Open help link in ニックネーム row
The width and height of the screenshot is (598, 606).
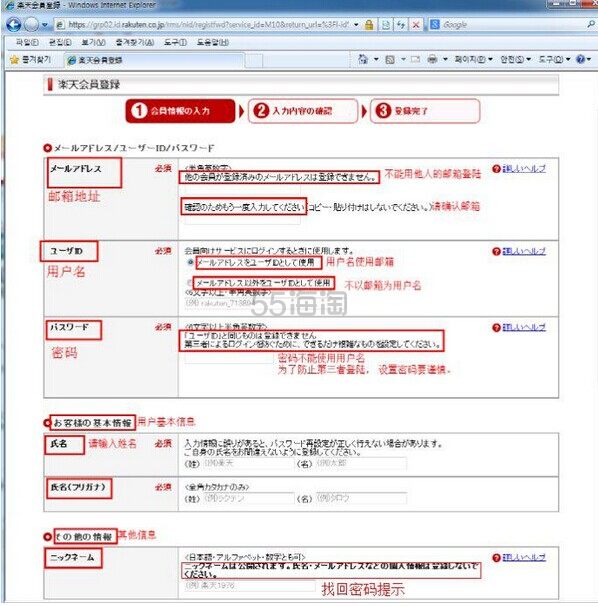(x=524, y=558)
